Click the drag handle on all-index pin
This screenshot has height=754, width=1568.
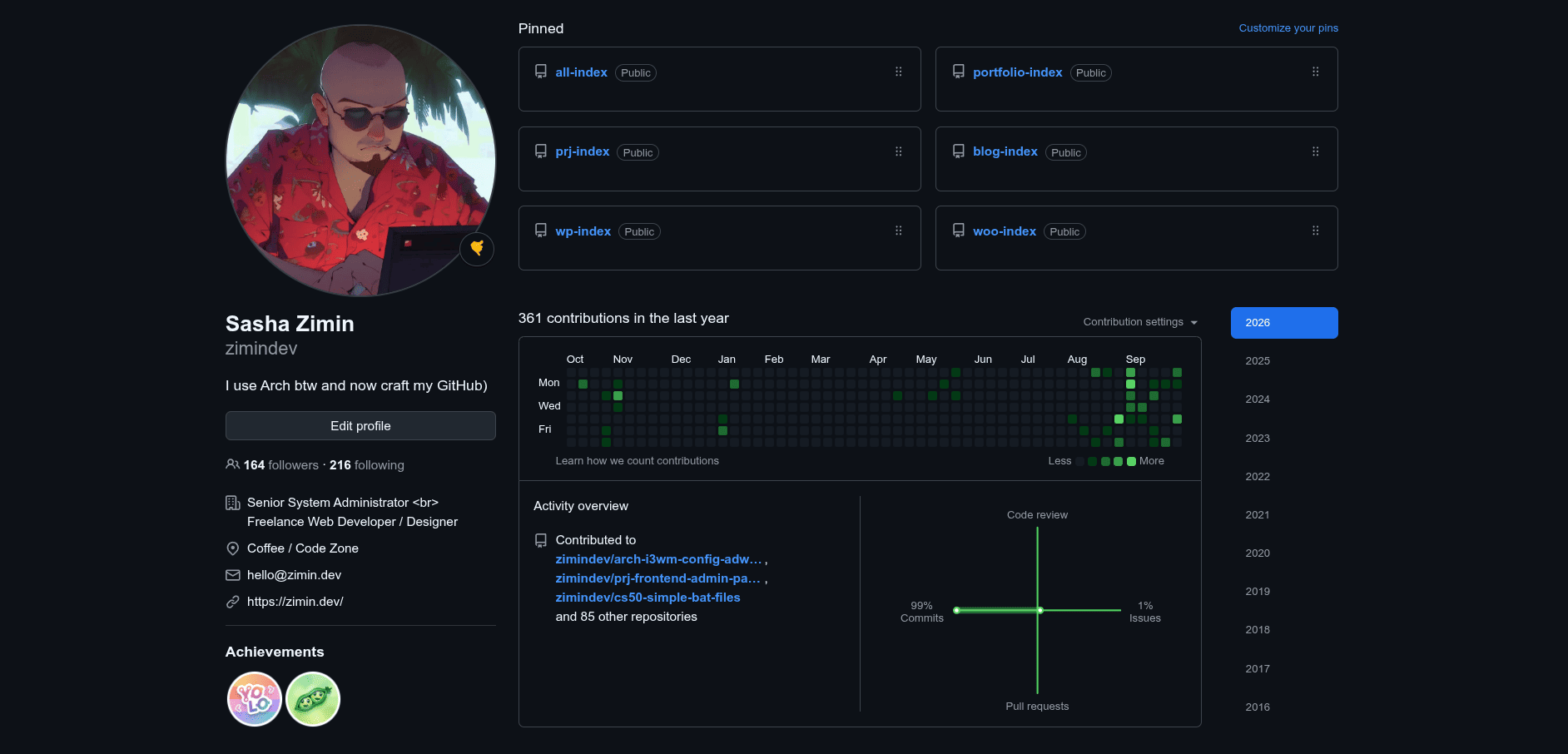tap(898, 72)
